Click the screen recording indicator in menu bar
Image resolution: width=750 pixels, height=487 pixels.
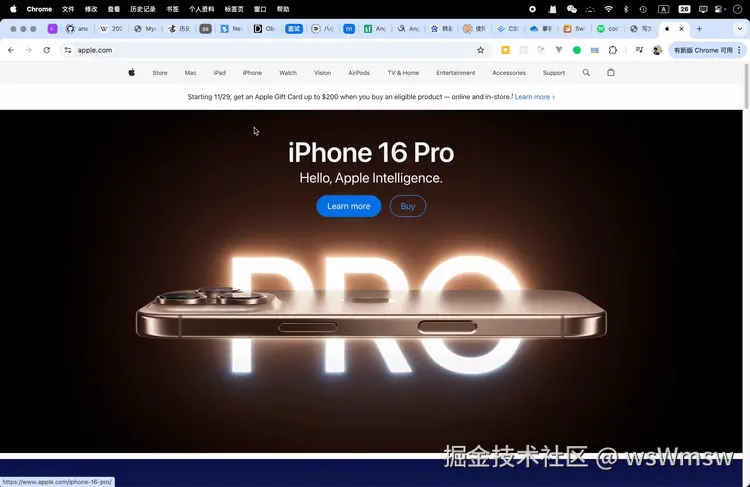coord(532,9)
